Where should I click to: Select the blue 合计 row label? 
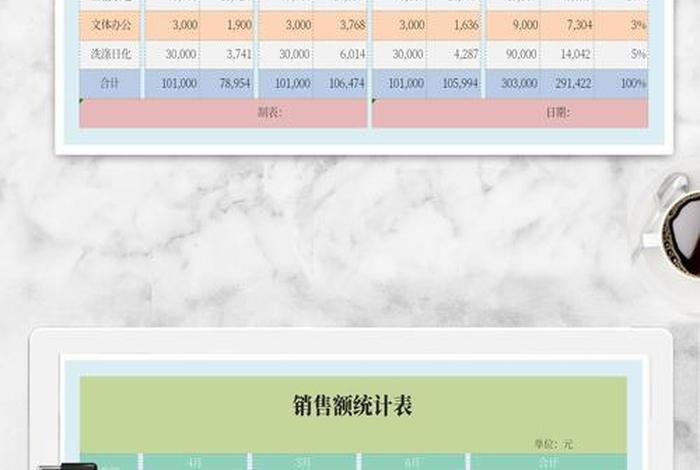[x=110, y=83]
